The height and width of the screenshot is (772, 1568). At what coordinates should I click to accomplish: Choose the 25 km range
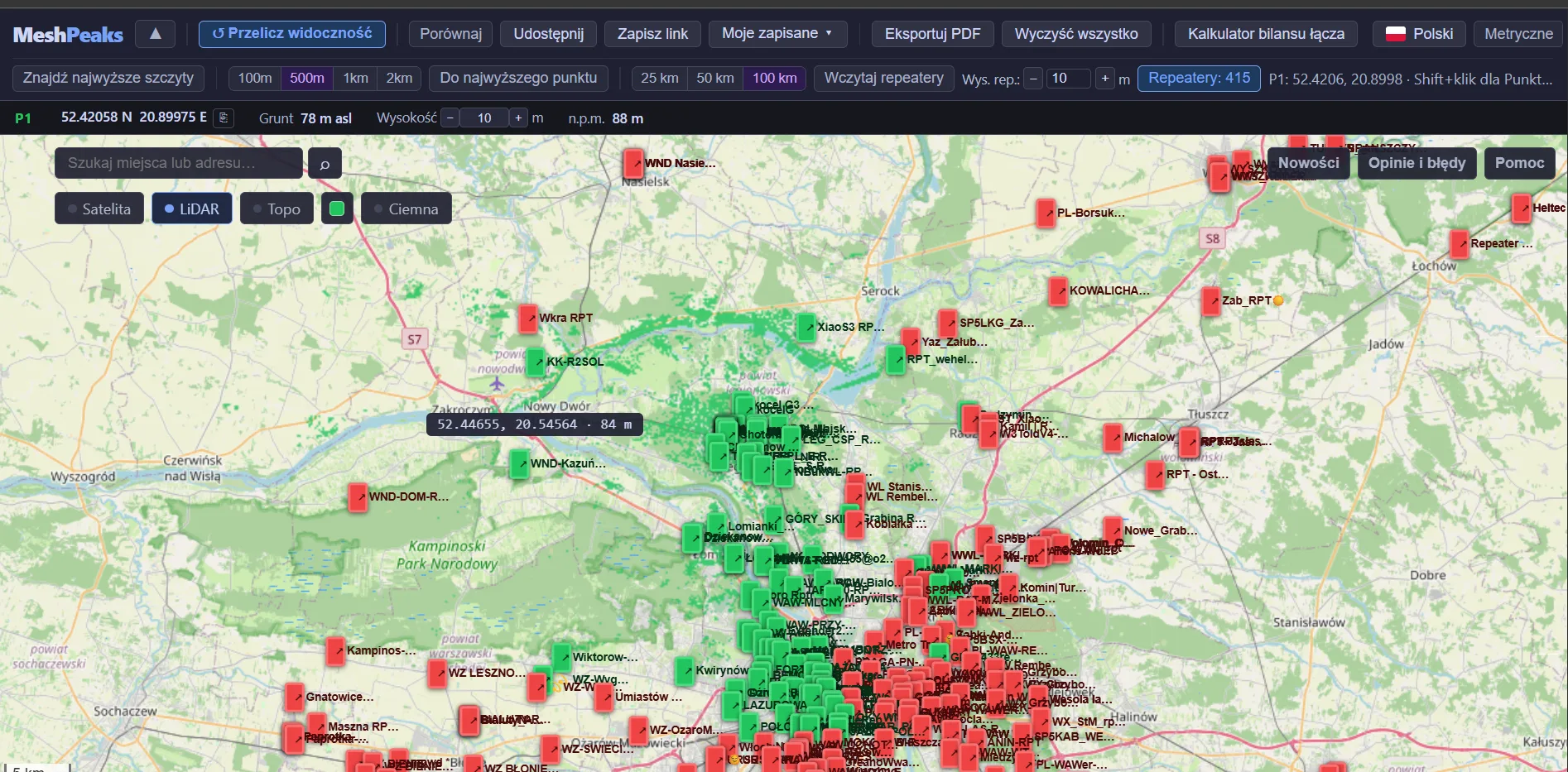[x=660, y=78]
